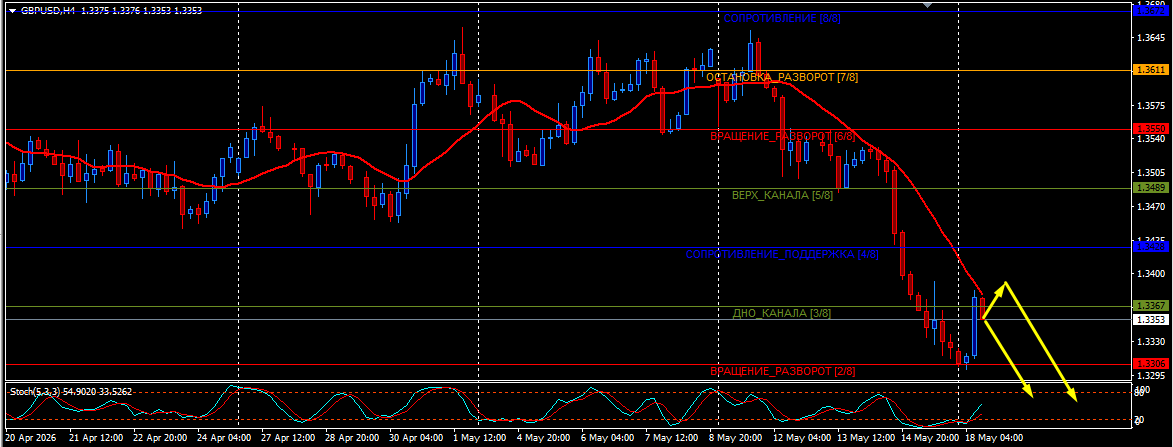
Task: Click the current price 1.3353 tag
Action: (1151, 319)
